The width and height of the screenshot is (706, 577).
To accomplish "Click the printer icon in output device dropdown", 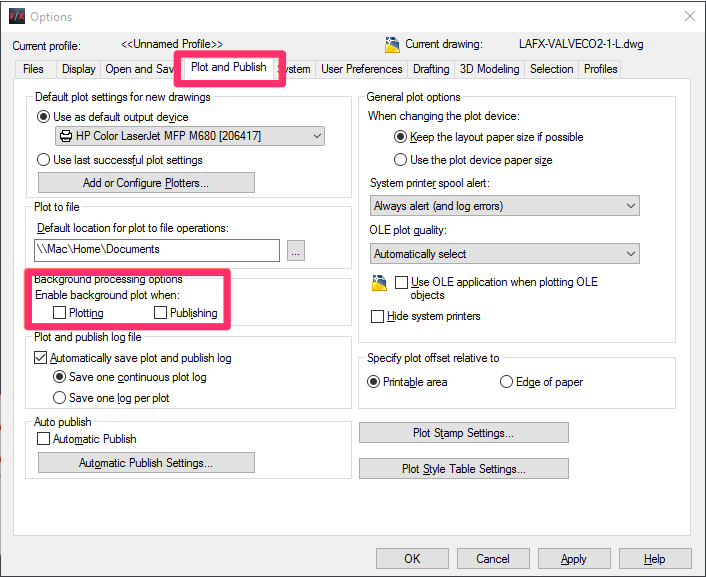I will pyautogui.click(x=66, y=136).
